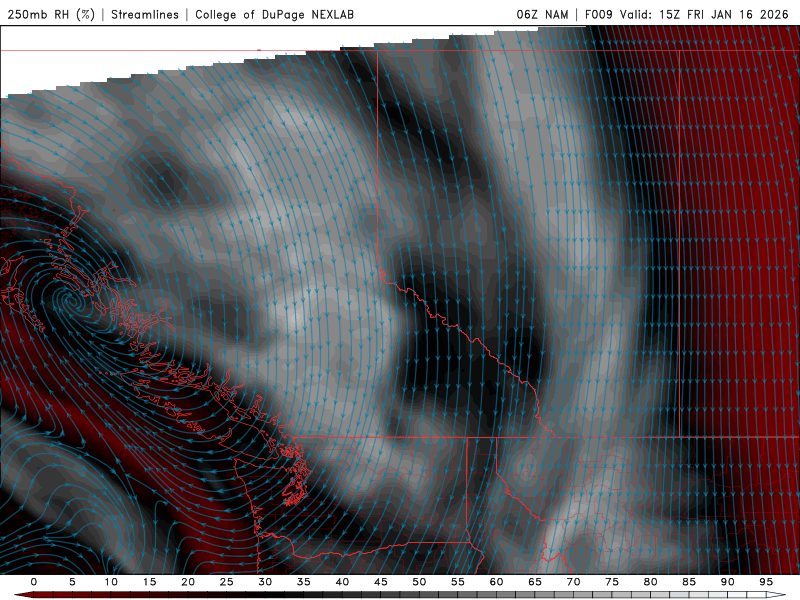Click the "0" colorbar label
The width and height of the screenshot is (800, 600).
coord(34,582)
